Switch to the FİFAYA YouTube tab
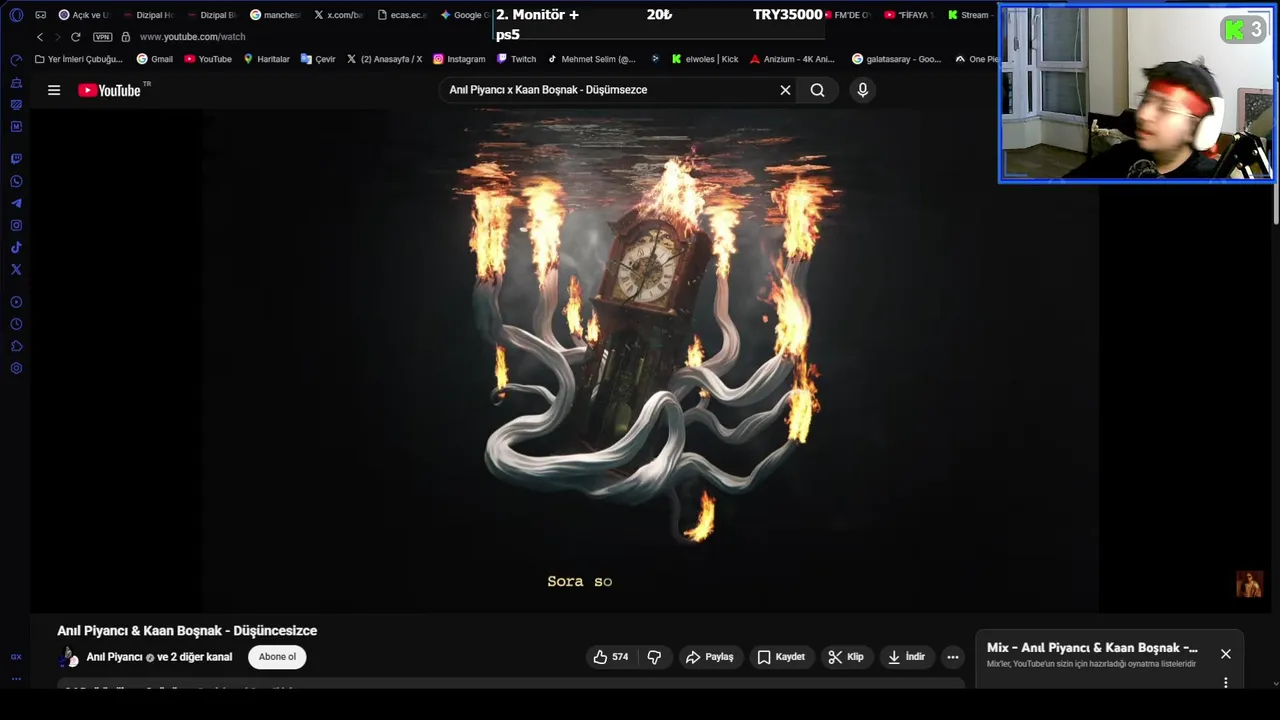Viewport: 1280px width, 720px height. [909, 15]
